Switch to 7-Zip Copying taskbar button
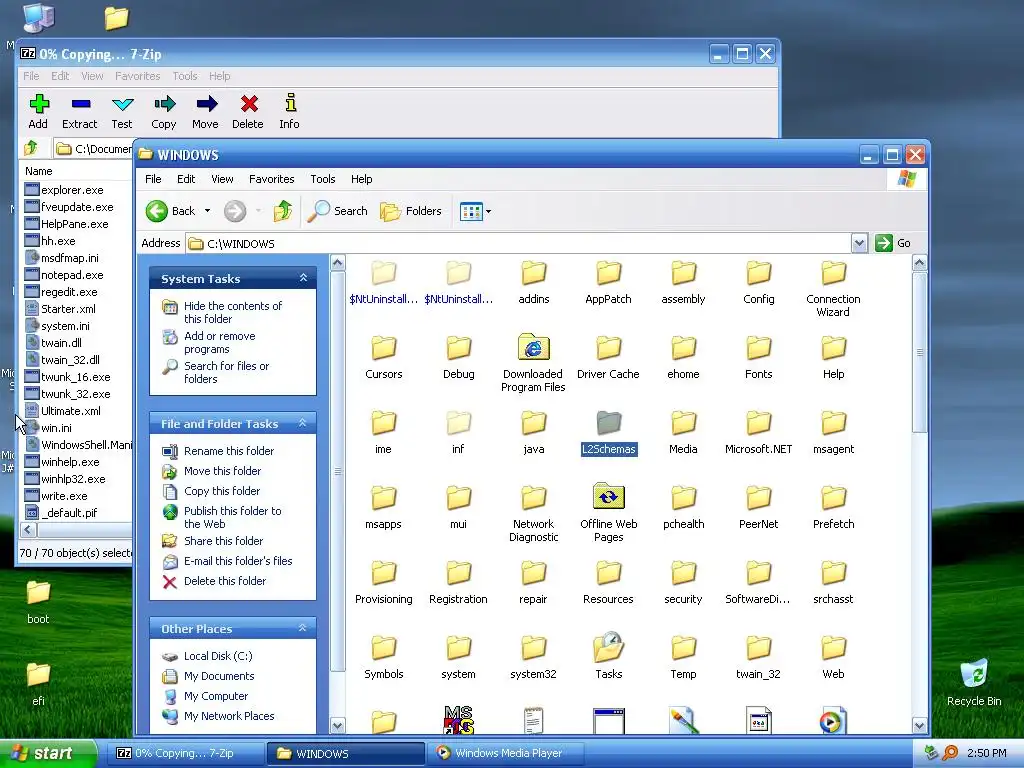 point(185,754)
